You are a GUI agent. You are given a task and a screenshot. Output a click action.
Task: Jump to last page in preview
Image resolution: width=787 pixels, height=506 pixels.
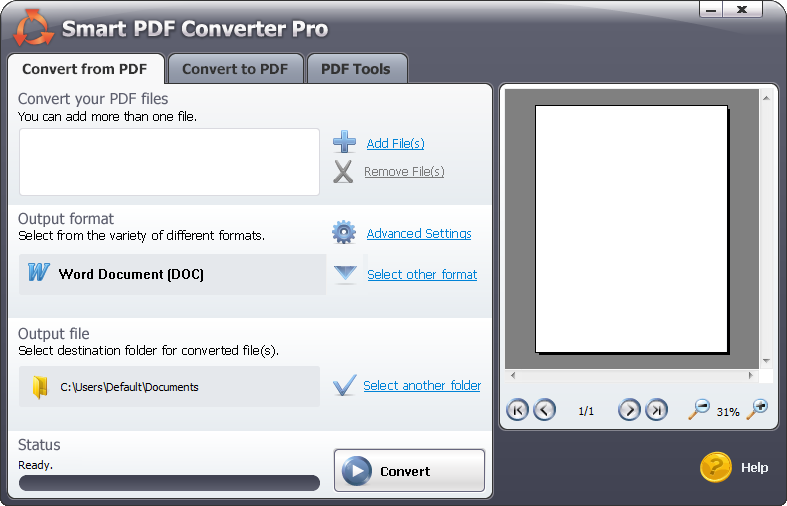click(x=656, y=410)
